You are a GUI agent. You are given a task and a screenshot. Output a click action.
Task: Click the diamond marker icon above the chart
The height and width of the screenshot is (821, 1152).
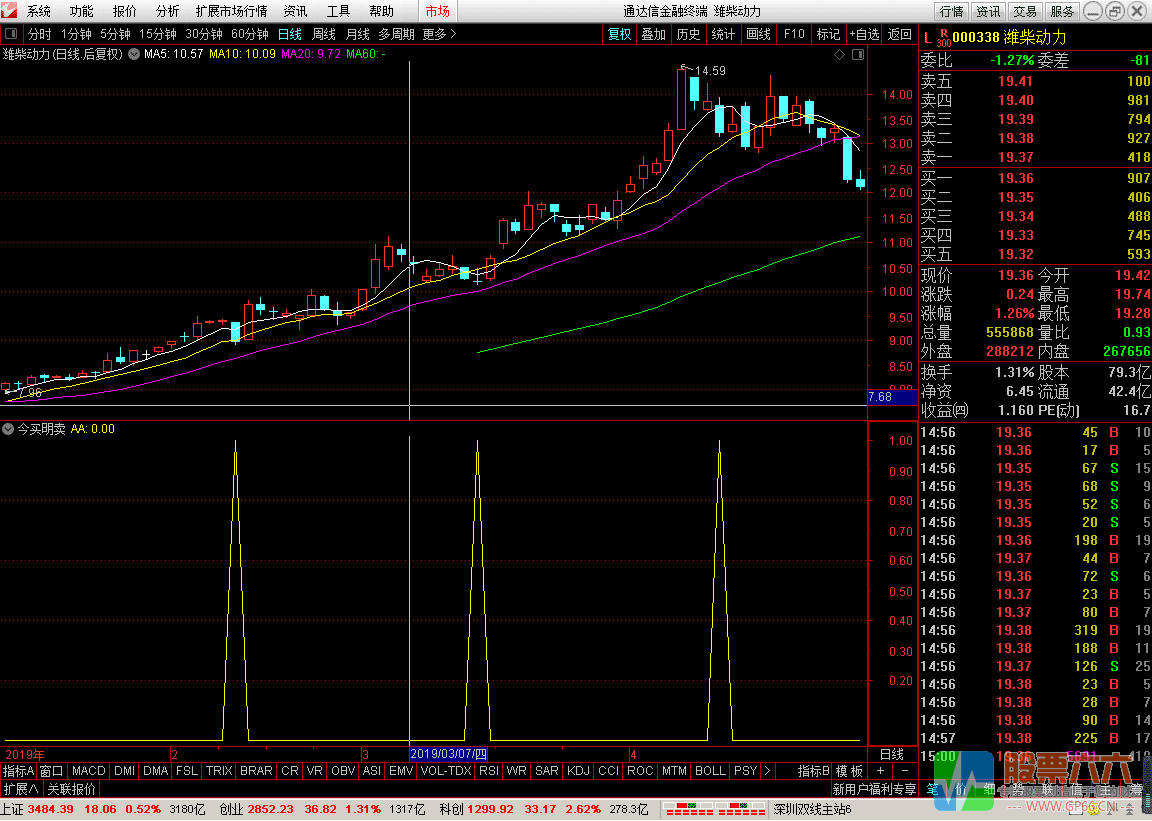840,54
